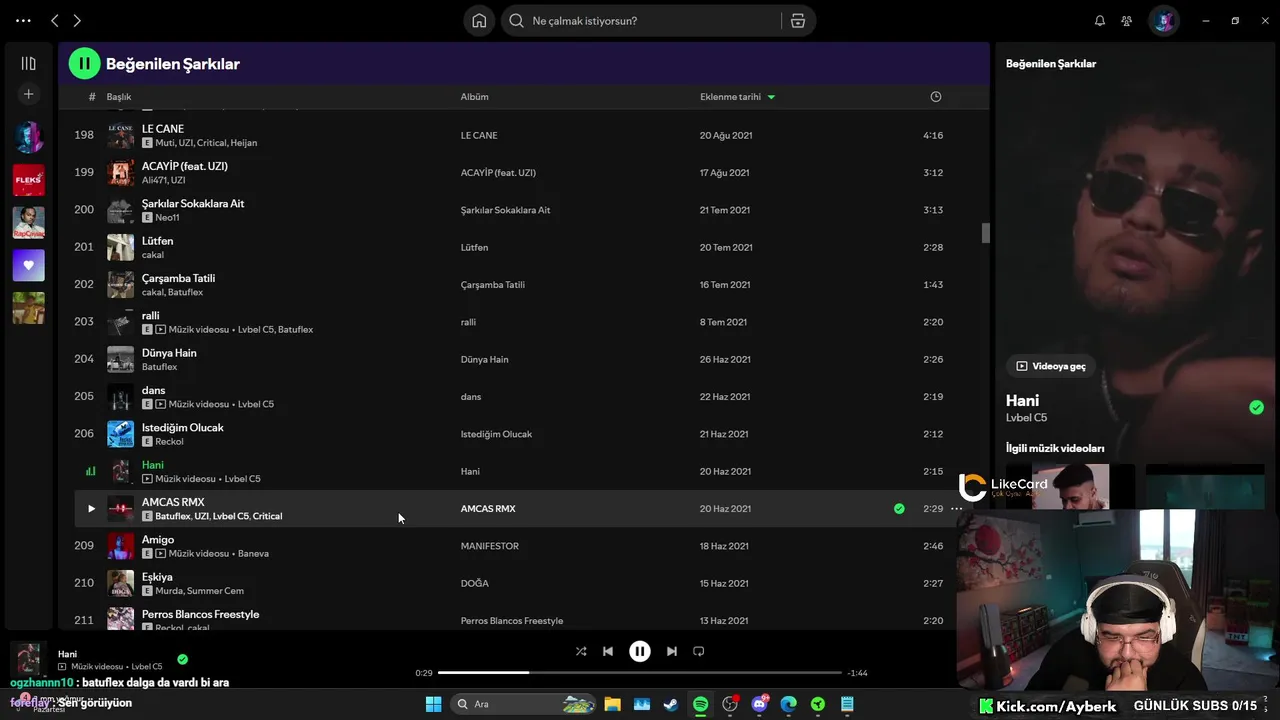Select the song Eşkiya
Screen dimensions: 1280x720
157,577
